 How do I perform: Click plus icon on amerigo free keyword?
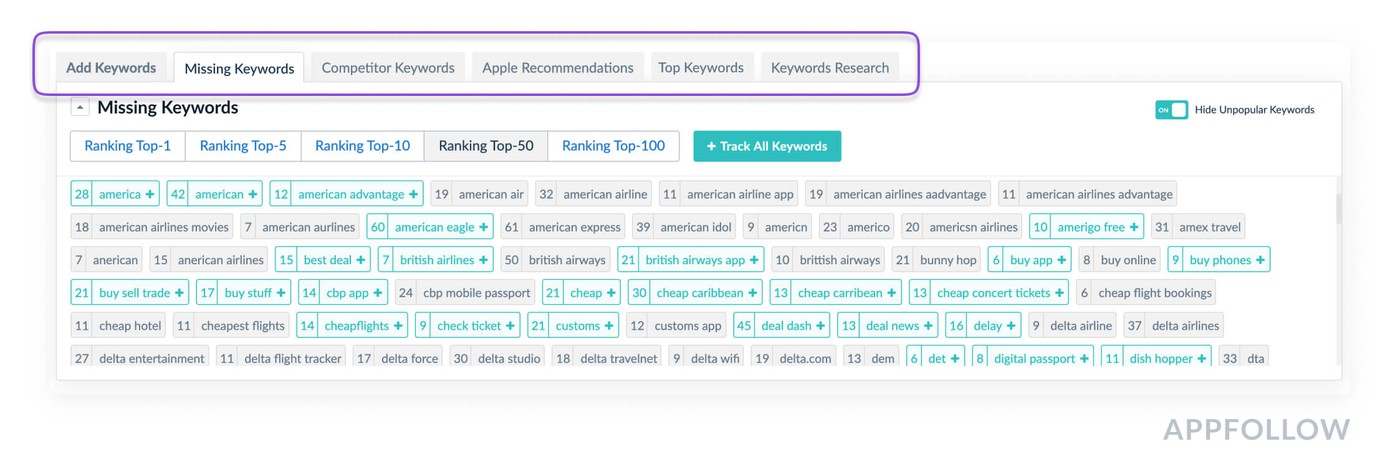click(x=1134, y=227)
